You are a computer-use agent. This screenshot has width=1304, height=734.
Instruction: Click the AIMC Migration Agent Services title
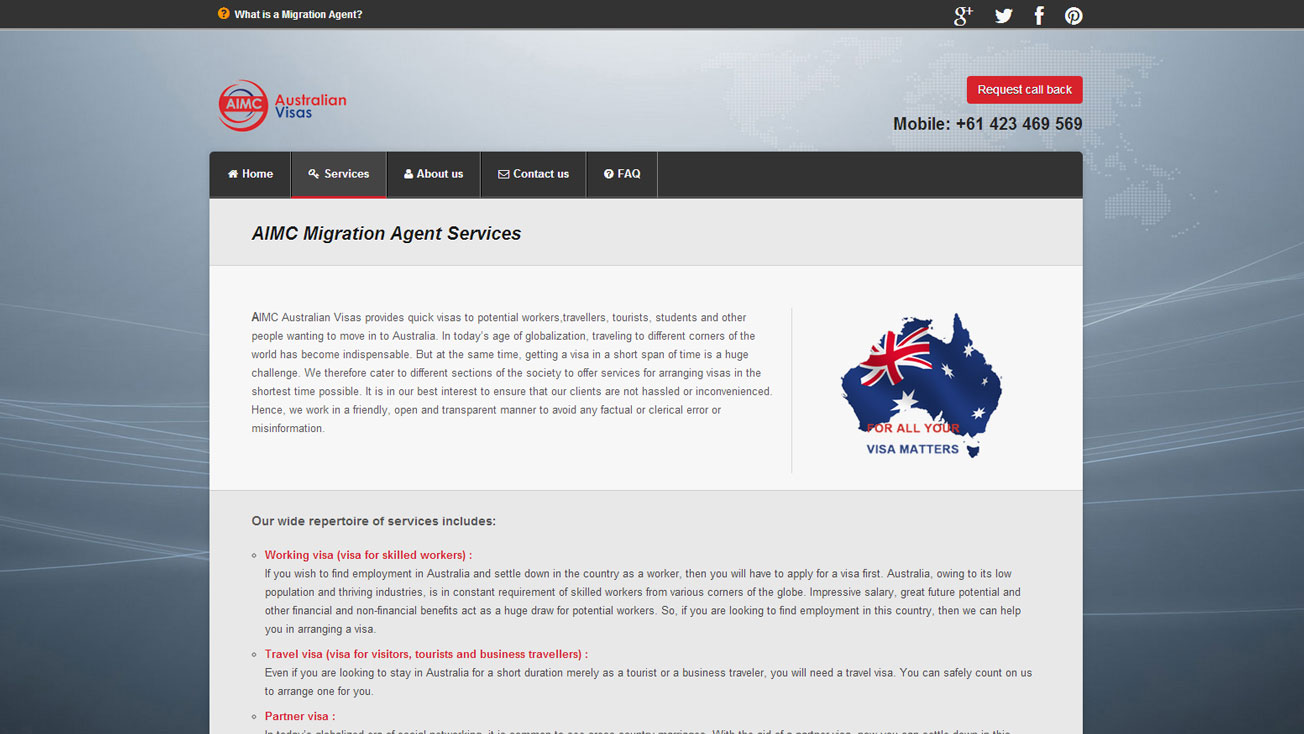386,233
